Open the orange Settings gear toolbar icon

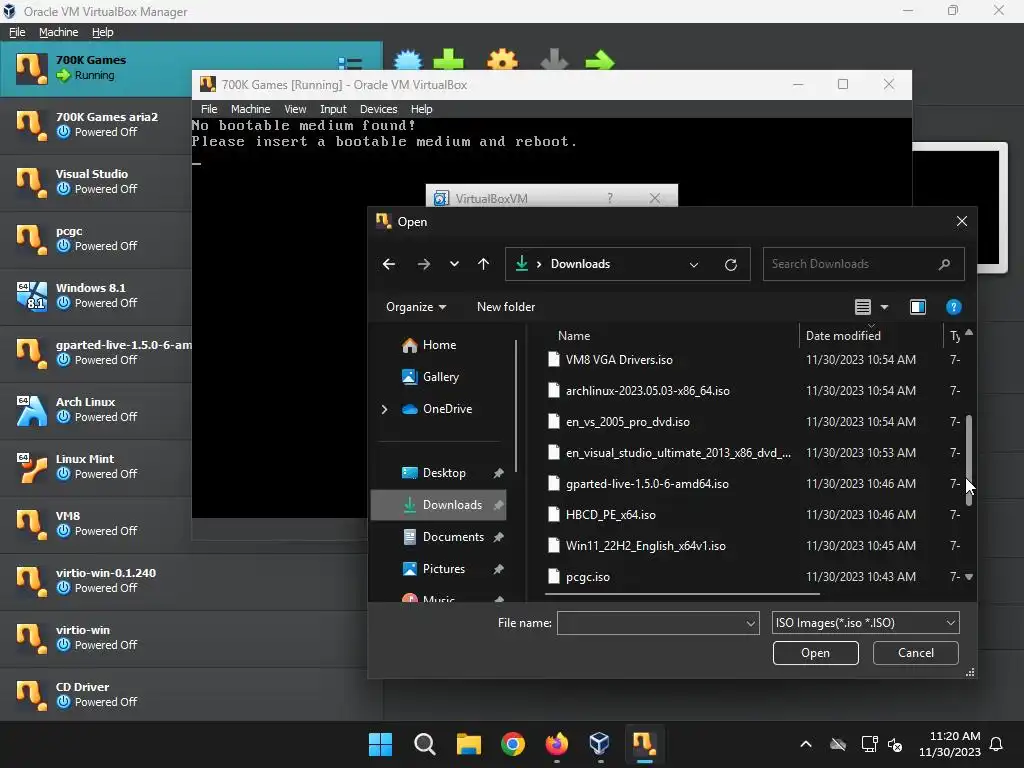click(x=502, y=60)
